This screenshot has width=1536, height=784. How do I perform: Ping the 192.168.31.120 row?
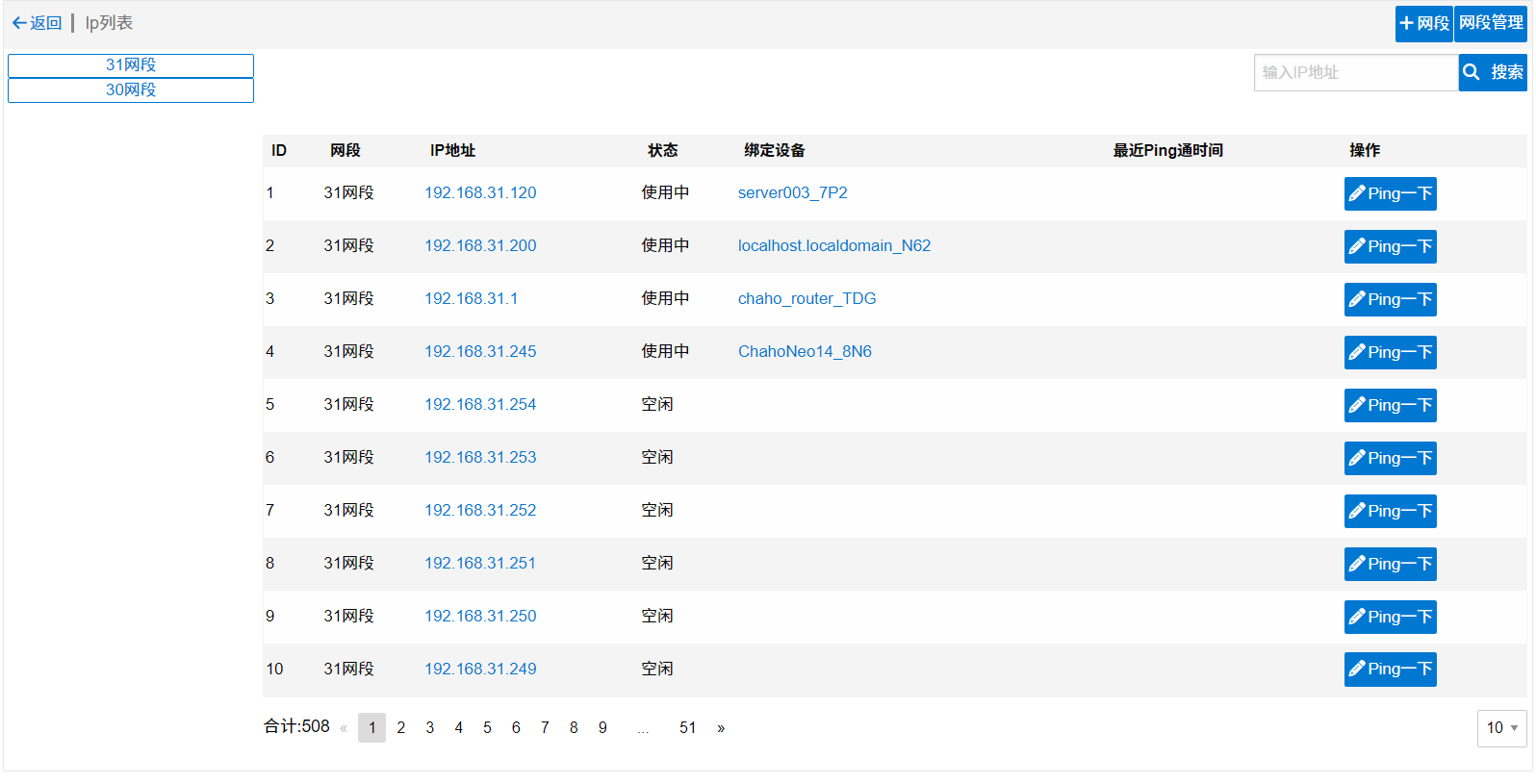click(1390, 193)
